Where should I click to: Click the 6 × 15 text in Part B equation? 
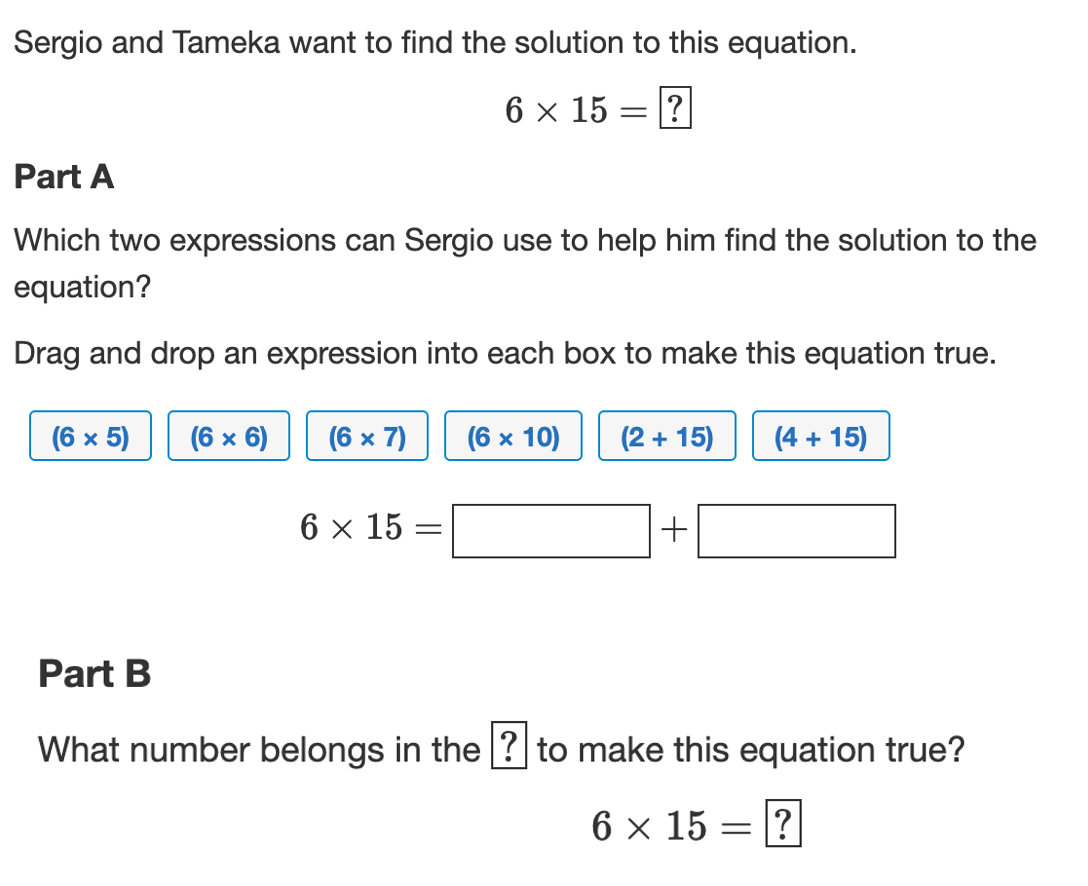point(649,826)
